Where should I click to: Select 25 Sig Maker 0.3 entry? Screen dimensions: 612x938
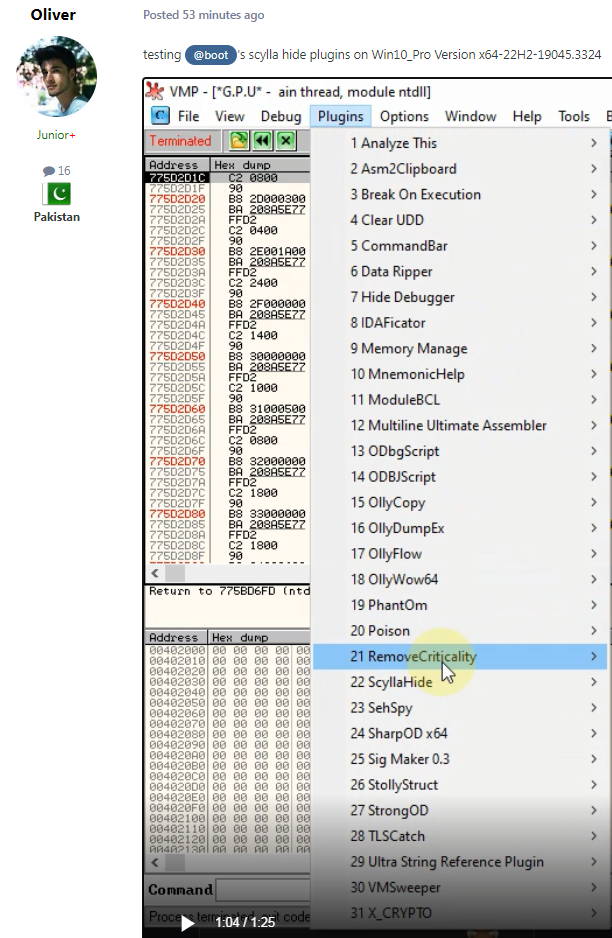460,760
